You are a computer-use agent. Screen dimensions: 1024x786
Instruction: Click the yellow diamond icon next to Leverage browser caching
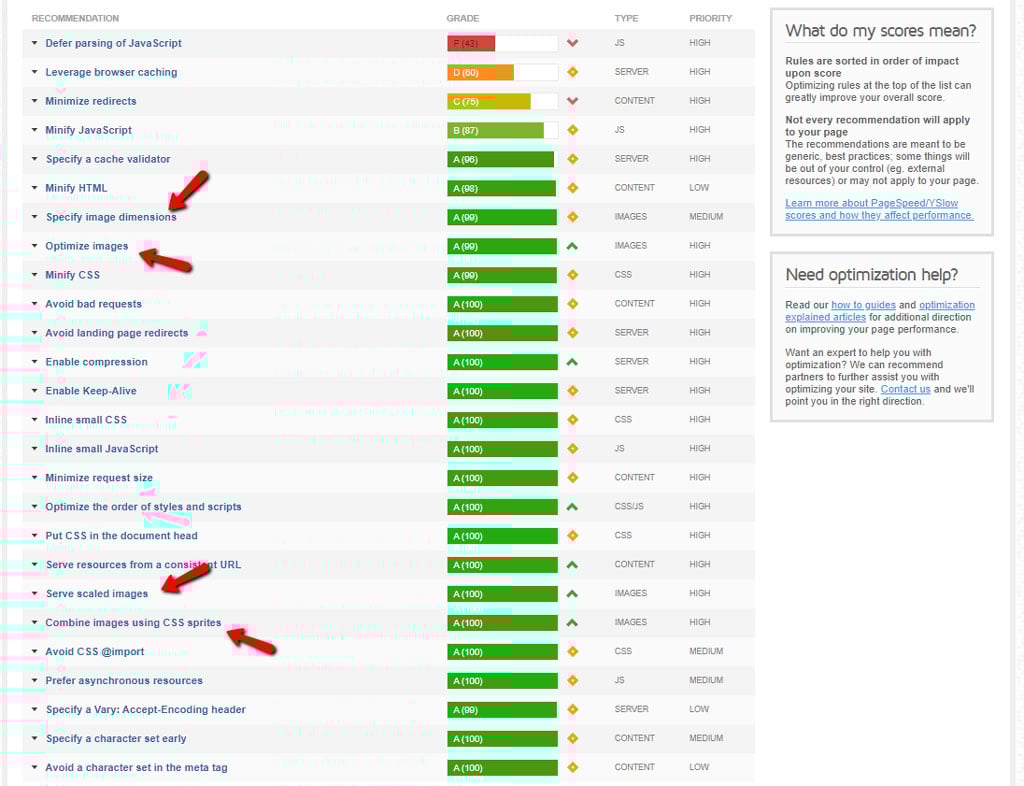point(572,72)
